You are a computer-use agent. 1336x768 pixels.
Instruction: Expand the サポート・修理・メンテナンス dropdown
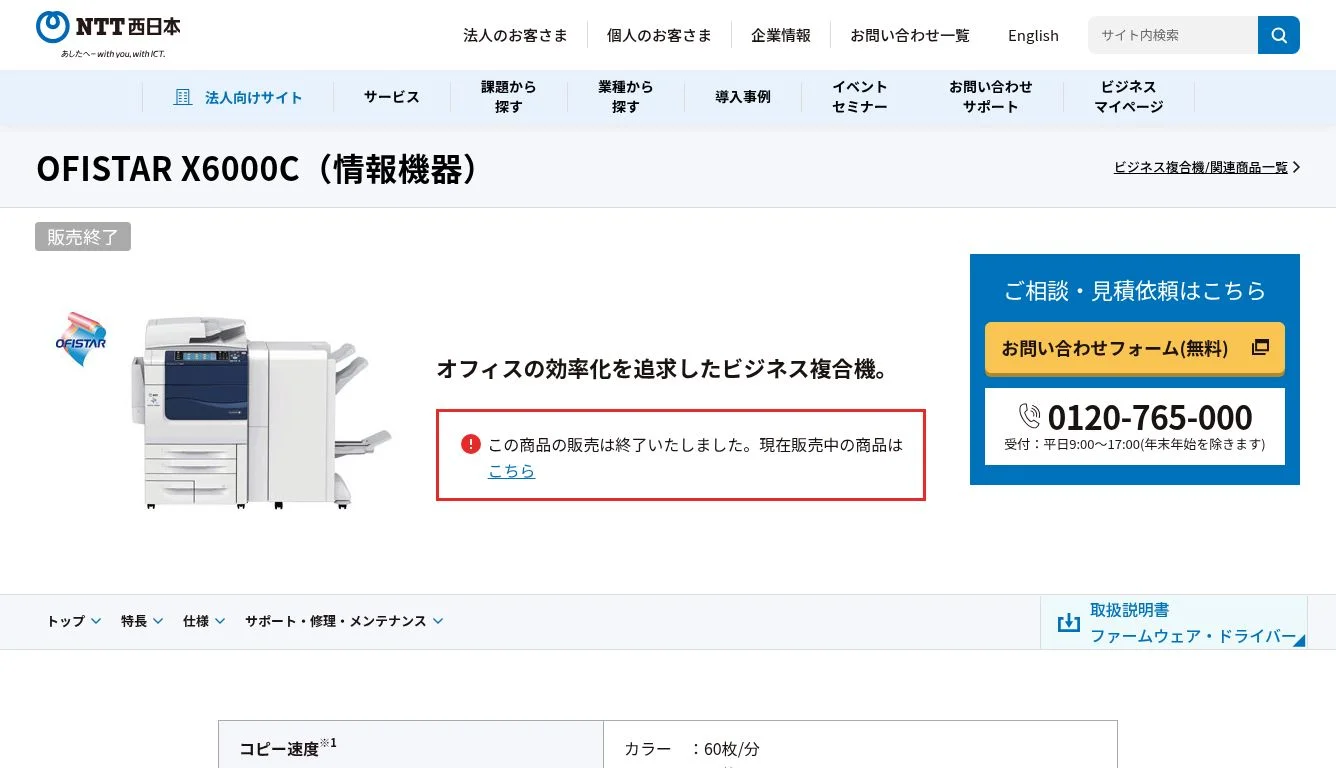pyautogui.click(x=344, y=621)
